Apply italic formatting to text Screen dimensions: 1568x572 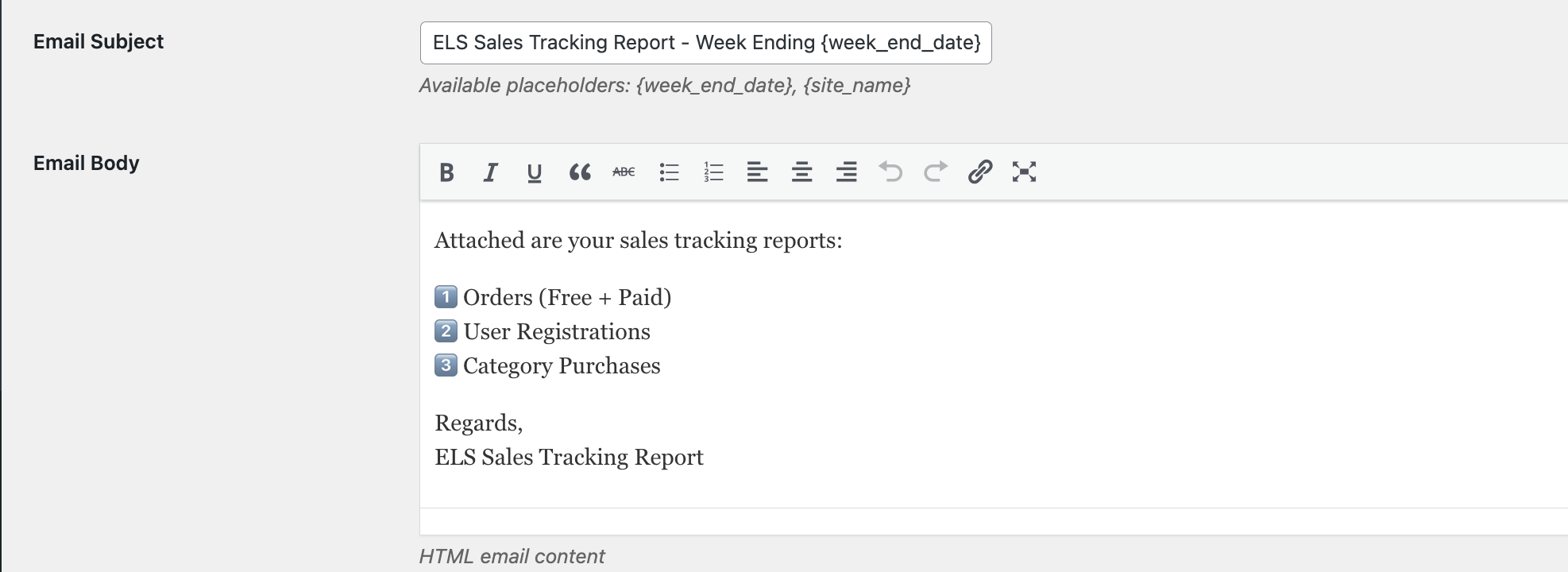tap(491, 172)
